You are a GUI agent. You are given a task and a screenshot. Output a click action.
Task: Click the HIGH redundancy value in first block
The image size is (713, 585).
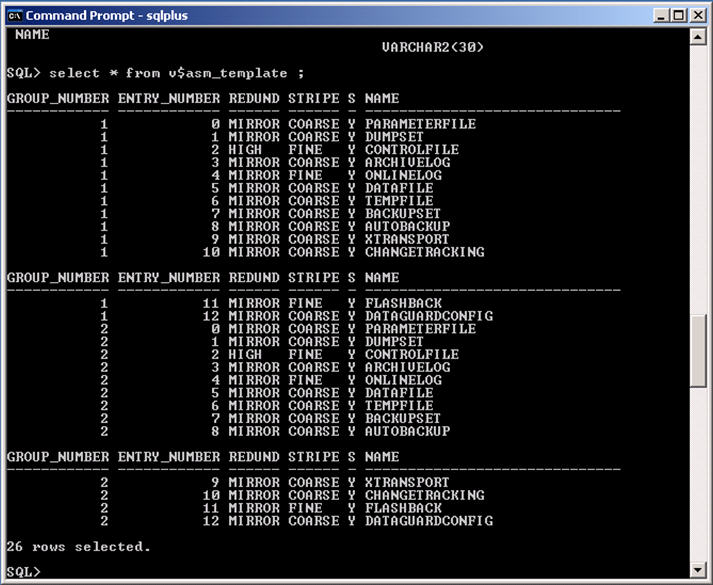[x=245, y=150]
